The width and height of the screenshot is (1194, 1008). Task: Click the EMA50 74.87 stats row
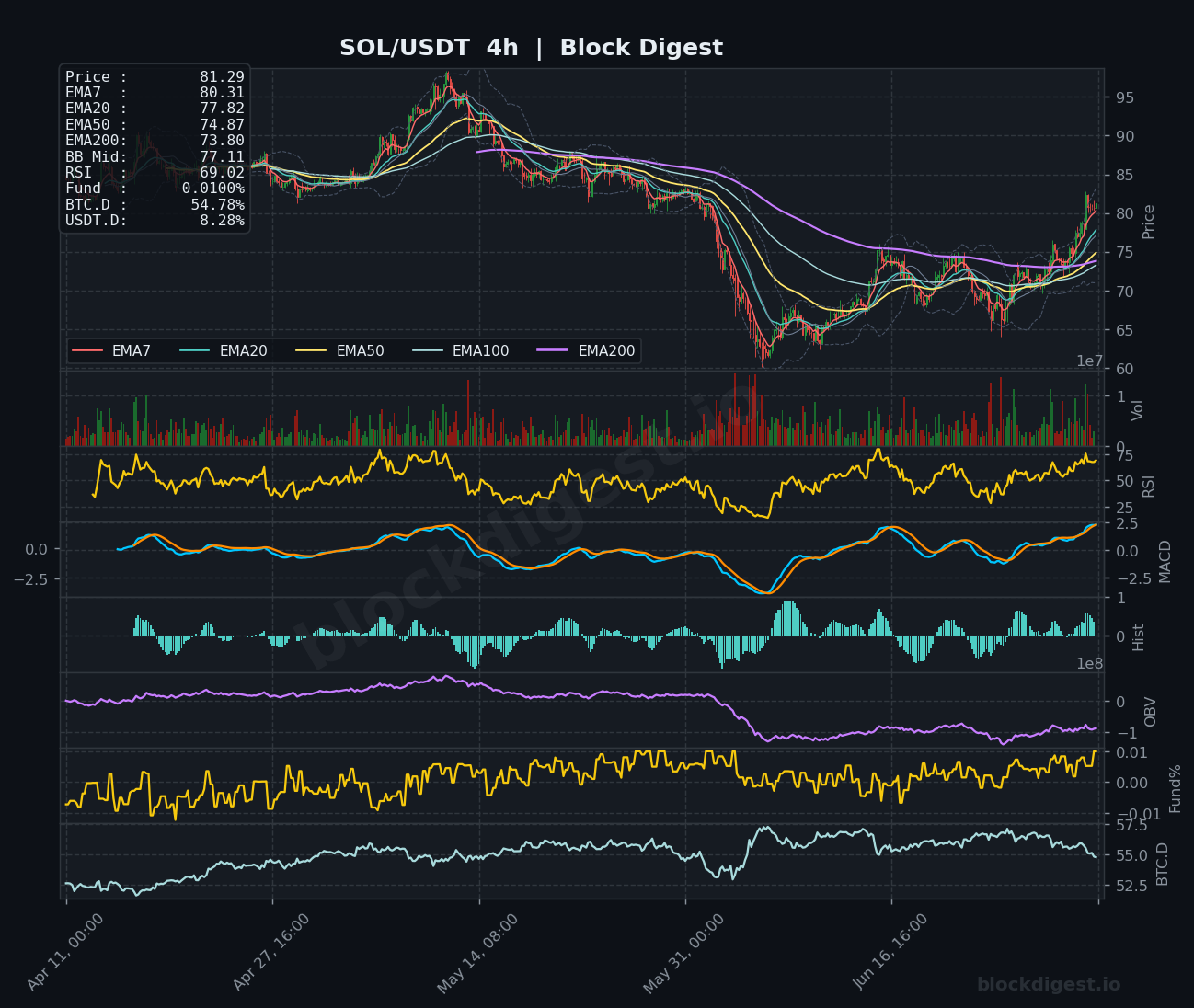[x=155, y=124]
